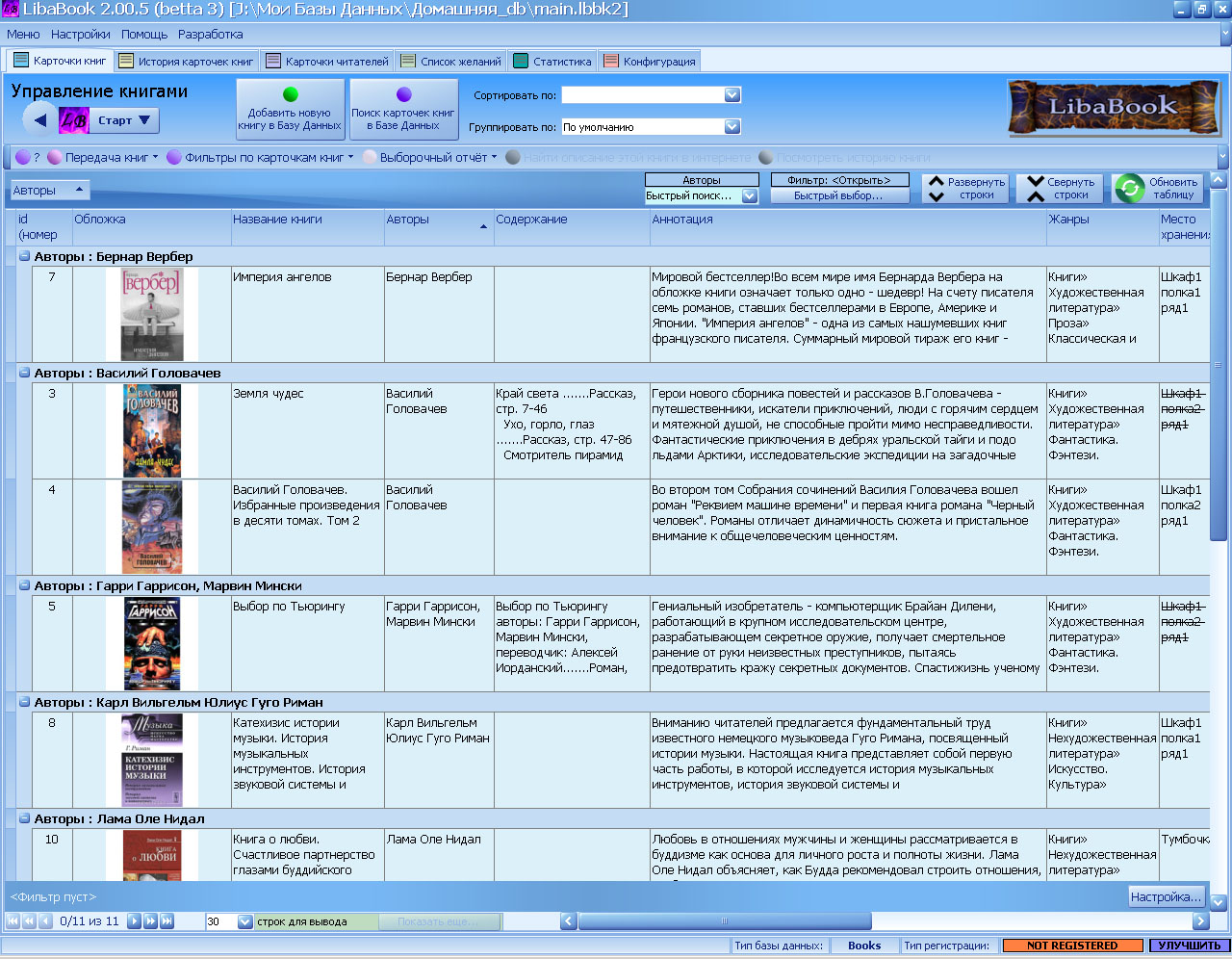The height and width of the screenshot is (959, 1232).
Task: Click the Аннотация column header
Action: pos(847,227)
